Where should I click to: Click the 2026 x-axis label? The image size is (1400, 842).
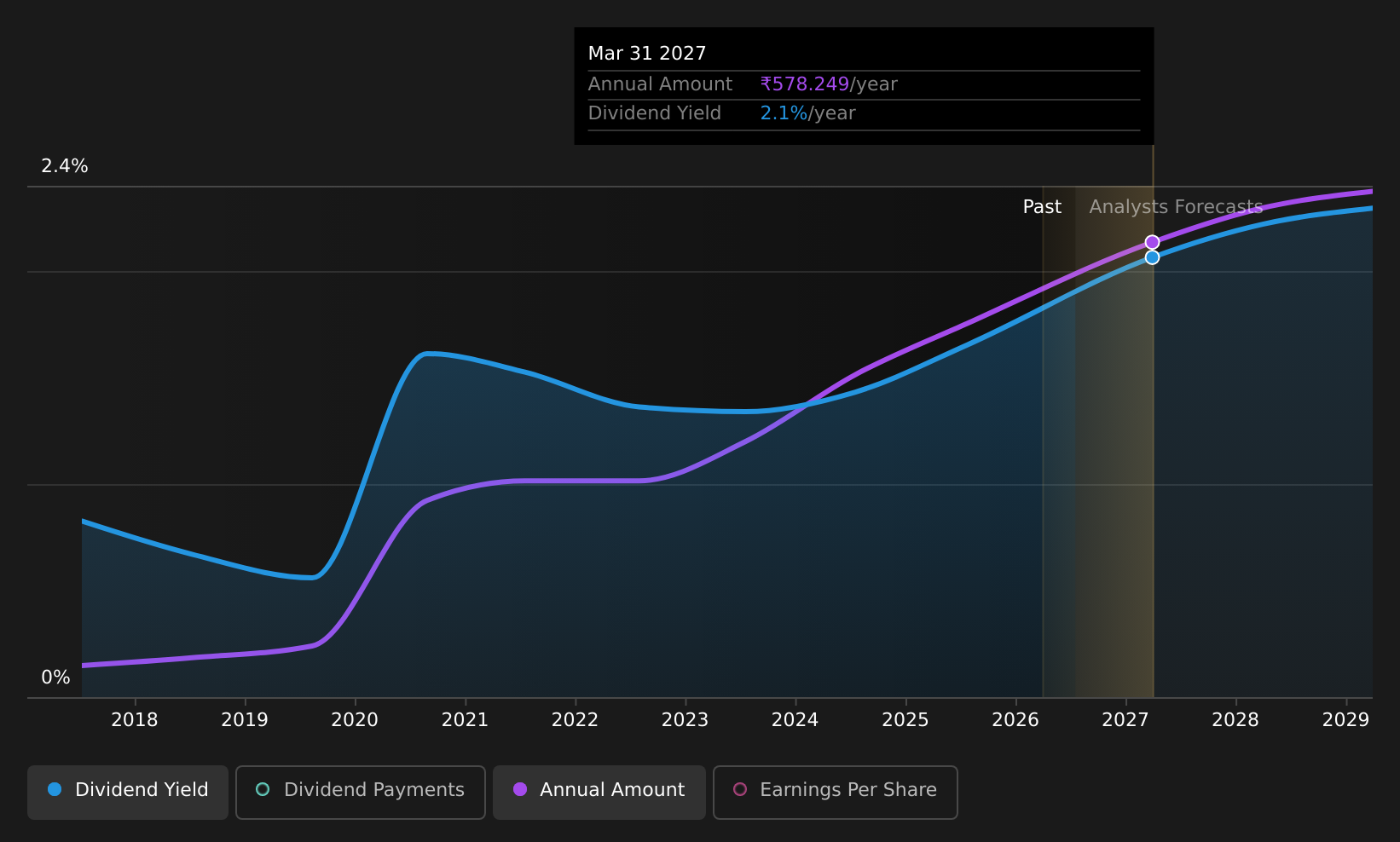point(1015,720)
